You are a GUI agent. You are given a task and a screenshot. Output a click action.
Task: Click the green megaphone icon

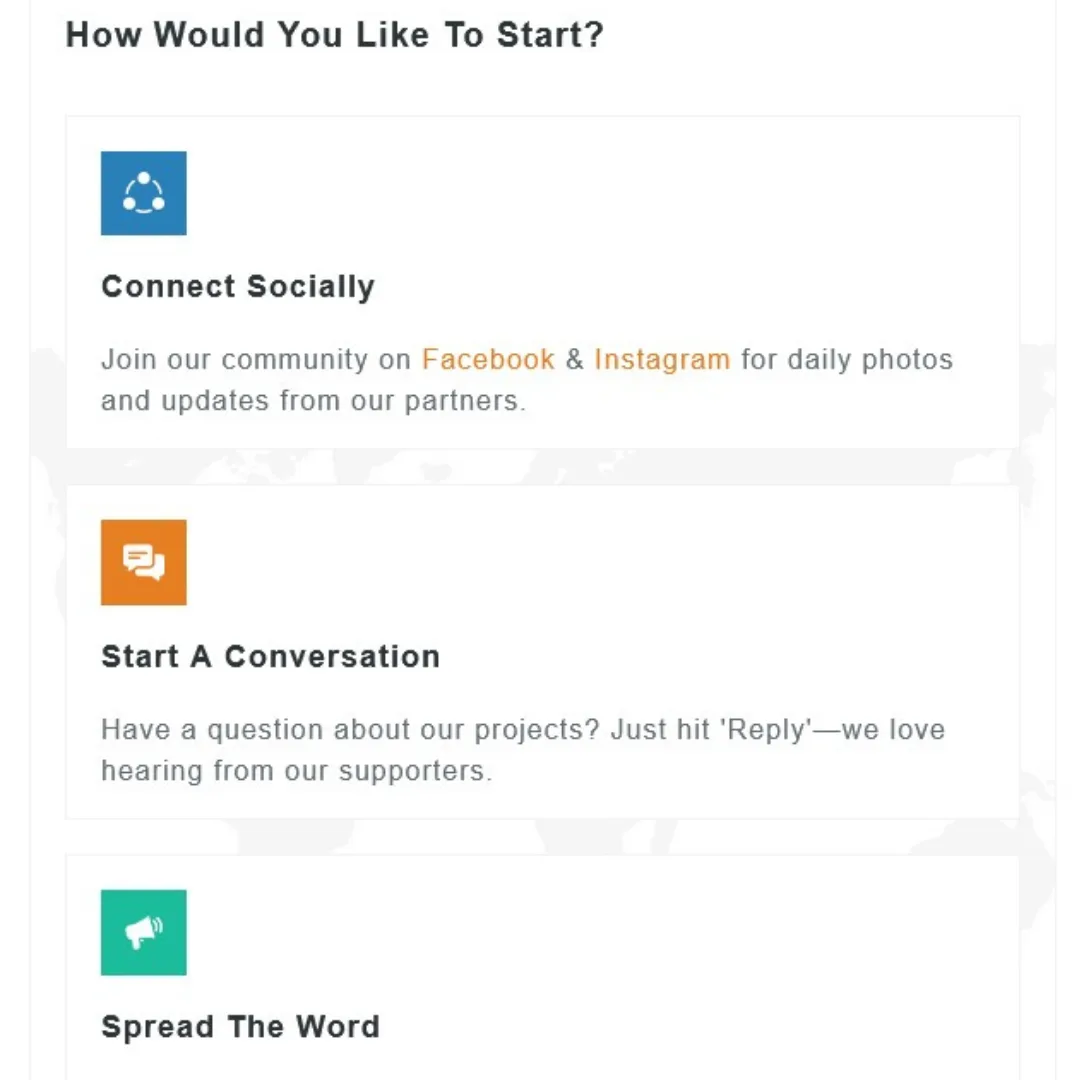(143, 932)
